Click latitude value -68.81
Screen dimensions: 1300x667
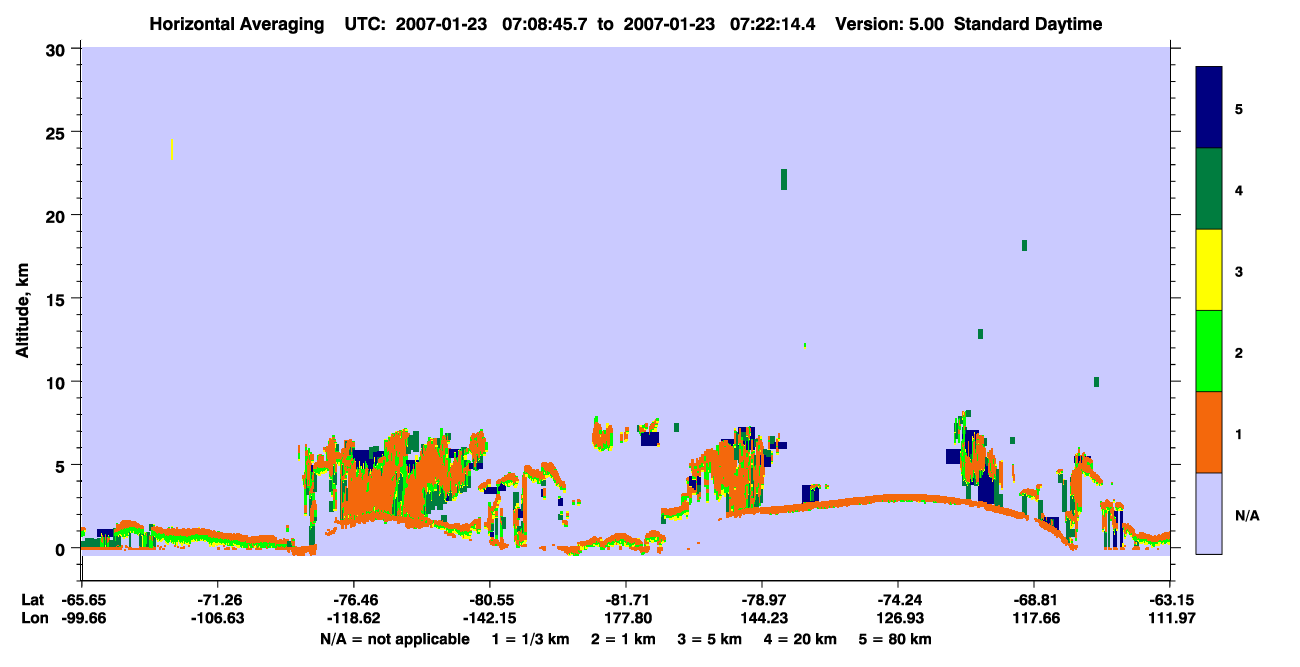point(1034,600)
